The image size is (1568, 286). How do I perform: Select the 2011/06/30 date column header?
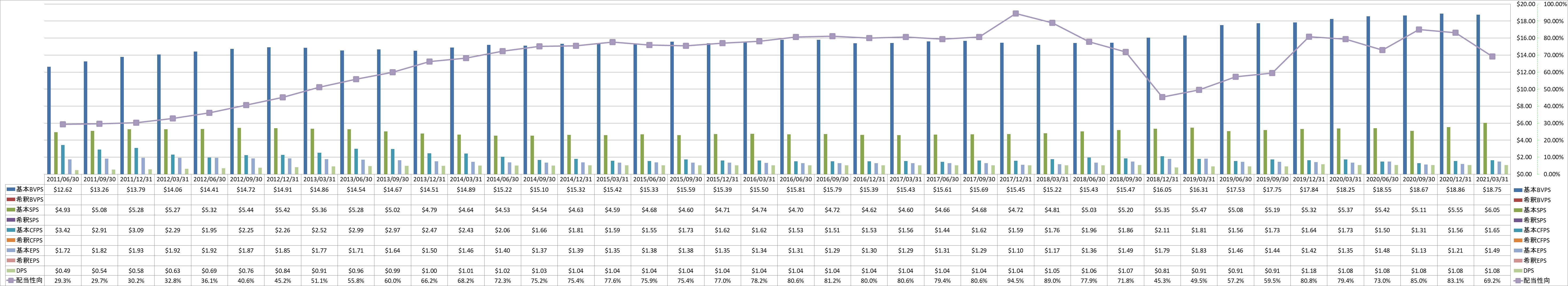(63, 179)
